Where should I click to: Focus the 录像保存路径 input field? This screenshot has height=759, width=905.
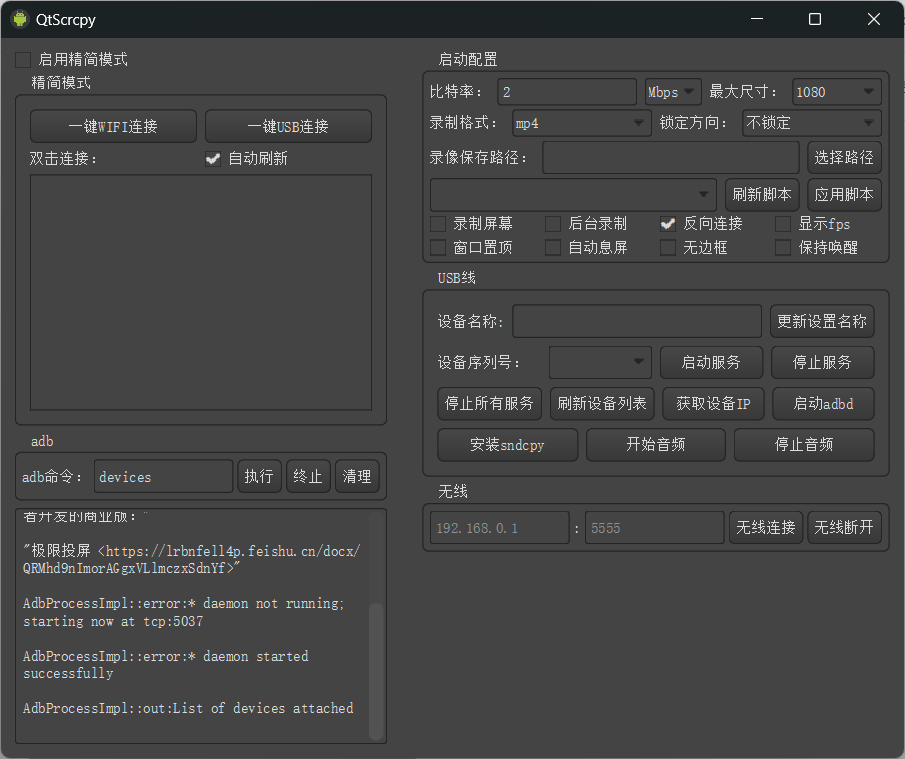click(671, 157)
